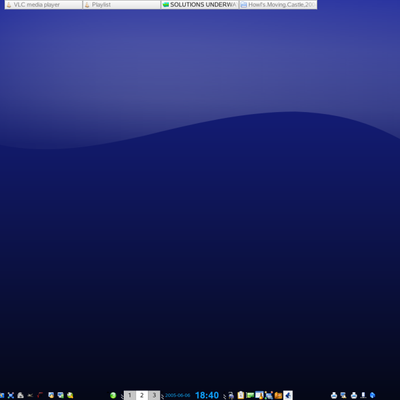Open the Playlist window from the taskbar
This screenshot has height=400, width=400.
[122, 5]
